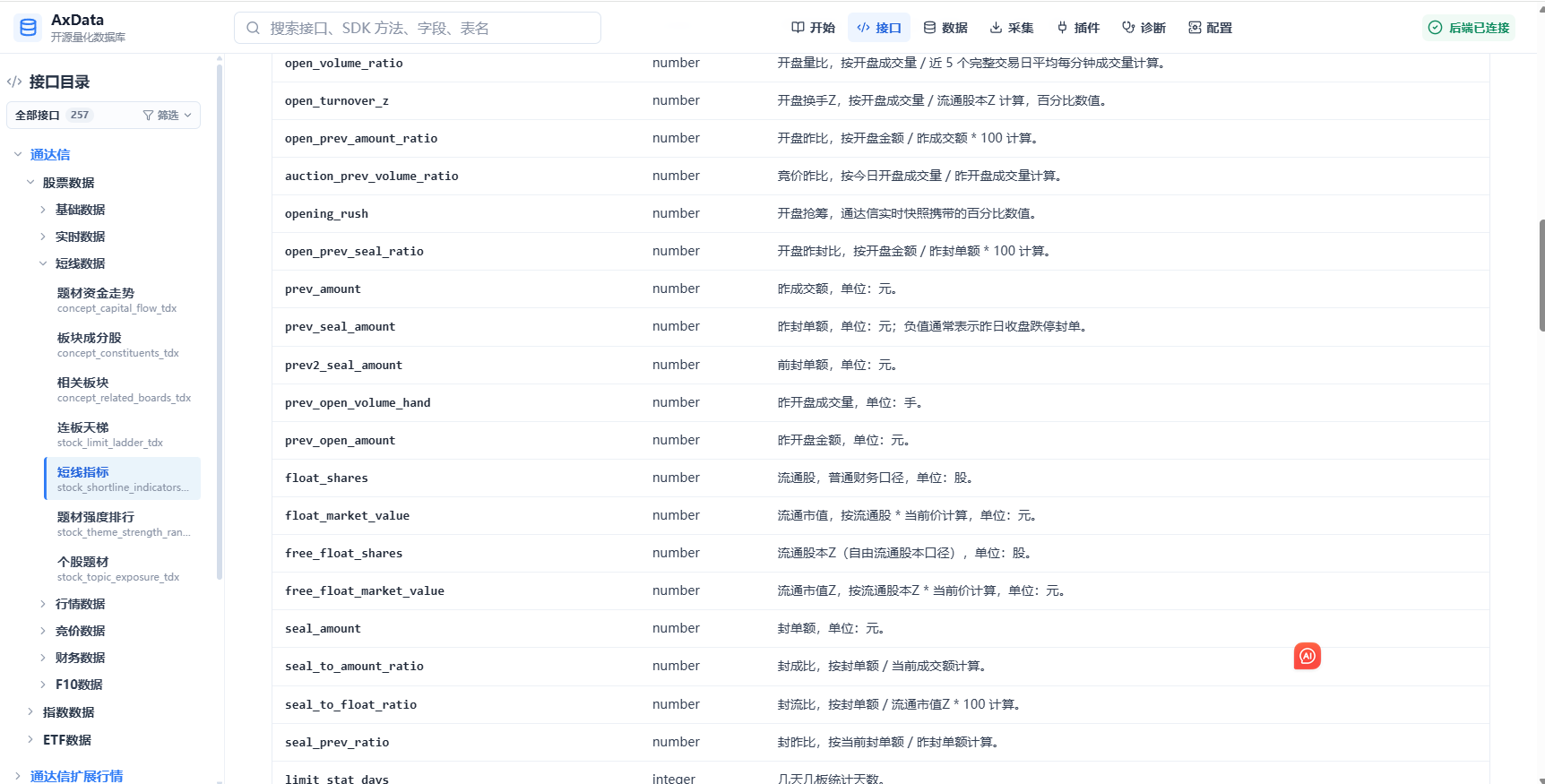This screenshot has width=1545, height=784.
Task: Open 题材强度排行 interface
Action: pos(123,523)
